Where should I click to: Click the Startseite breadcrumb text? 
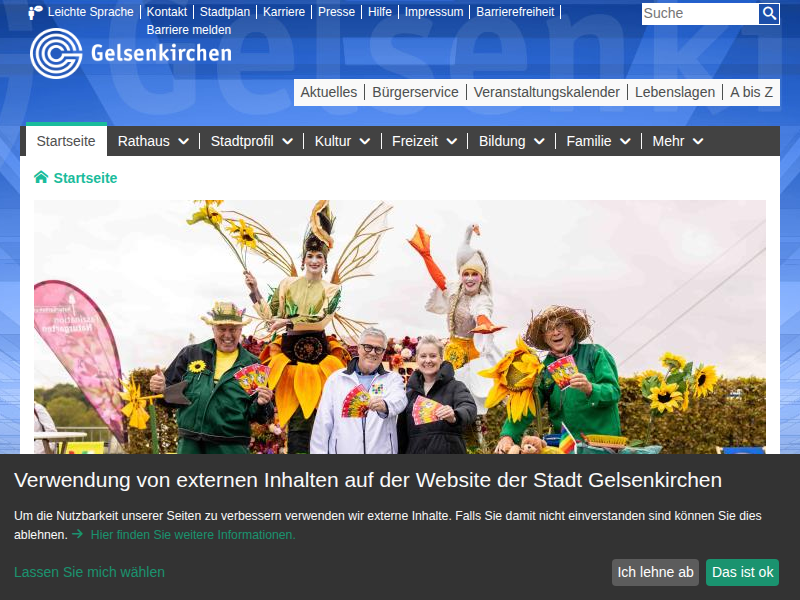point(85,178)
